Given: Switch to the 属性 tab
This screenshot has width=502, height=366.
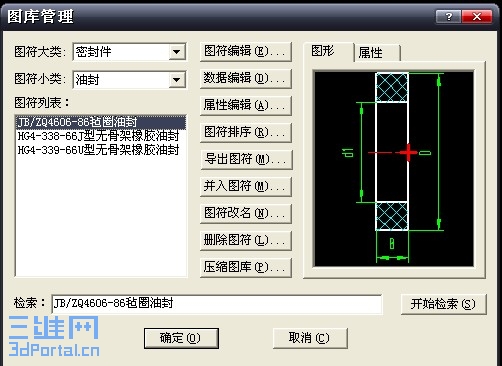Looking at the screenshot, I should point(377,53).
